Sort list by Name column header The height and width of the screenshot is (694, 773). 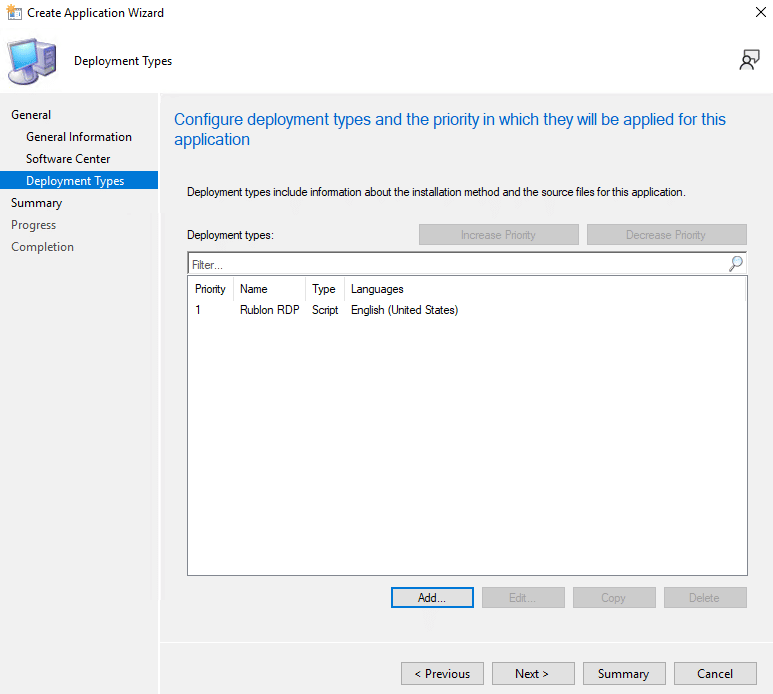point(254,289)
